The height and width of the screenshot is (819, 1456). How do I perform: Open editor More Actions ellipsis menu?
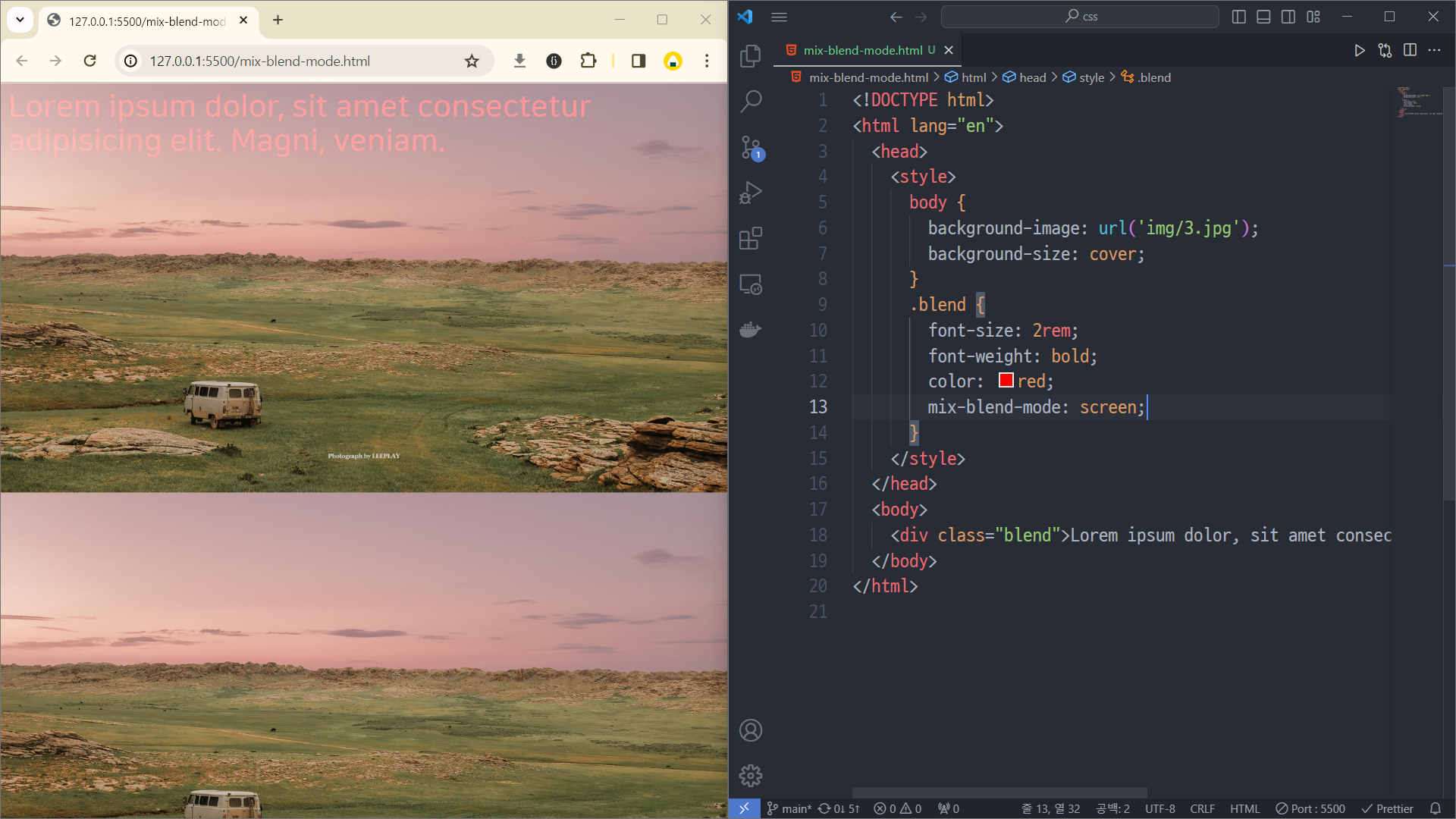(1434, 50)
